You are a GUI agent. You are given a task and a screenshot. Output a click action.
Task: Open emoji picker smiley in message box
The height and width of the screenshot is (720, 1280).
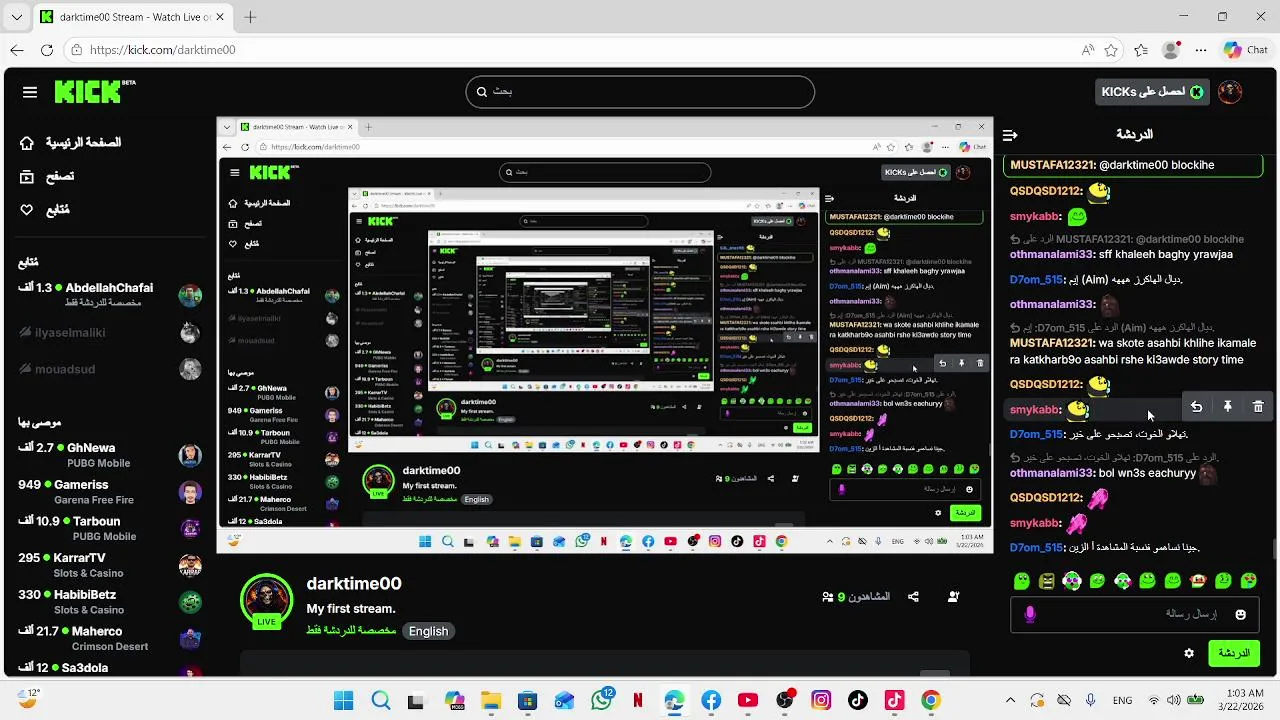pyautogui.click(x=1241, y=614)
